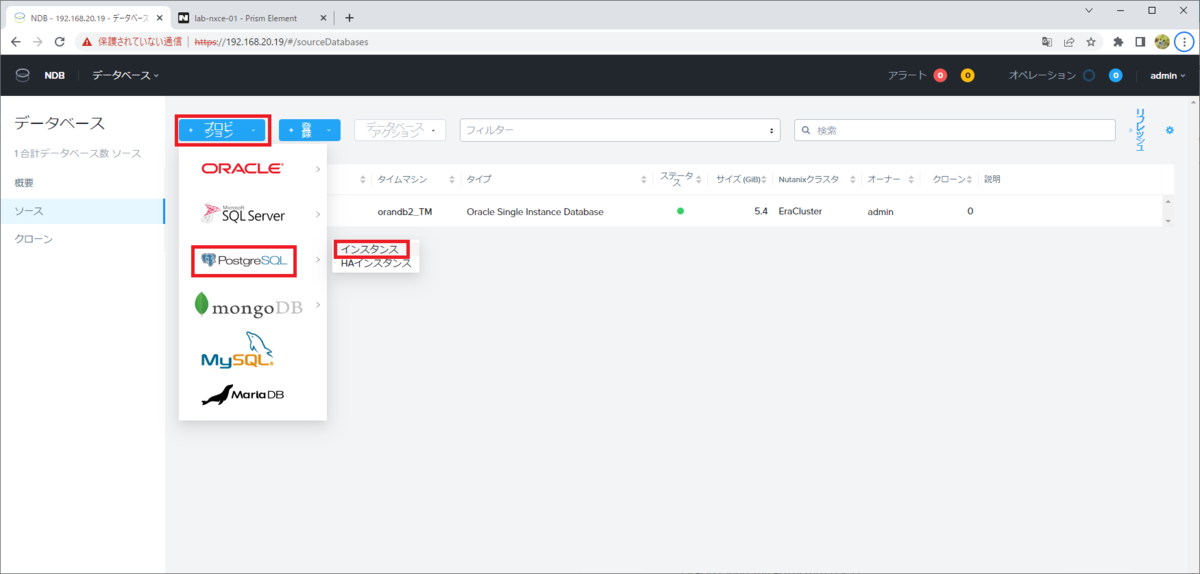
Task: Expand the PostgreSQL submenu chevron
Action: click(317, 260)
